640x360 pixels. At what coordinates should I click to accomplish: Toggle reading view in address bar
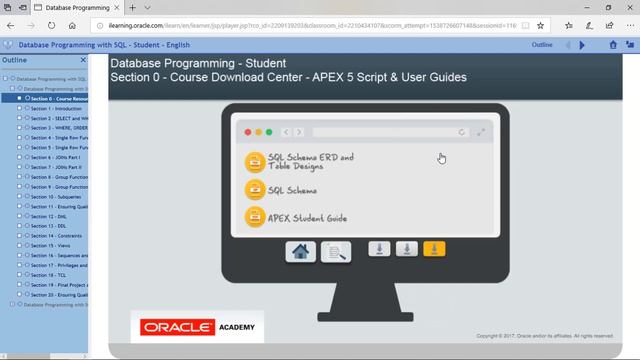point(526,25)
